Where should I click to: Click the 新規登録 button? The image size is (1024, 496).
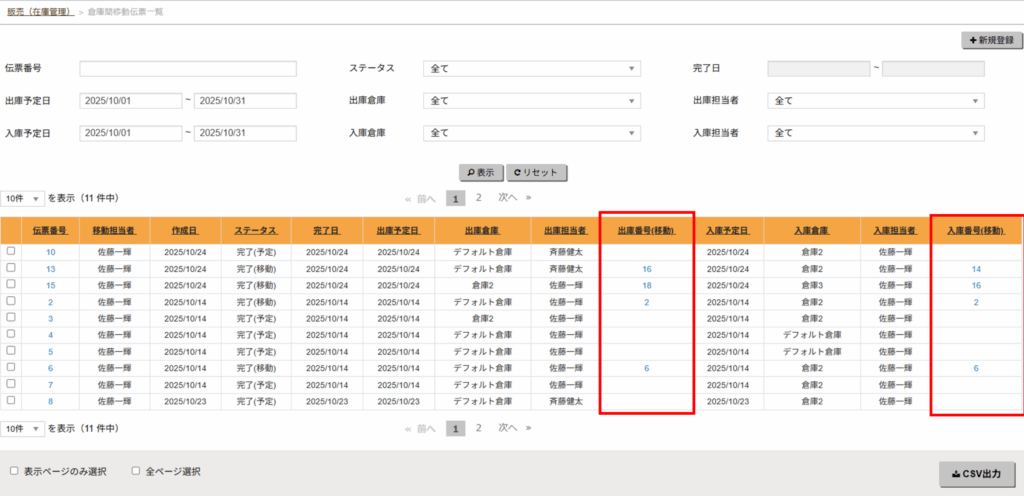pyautogui.click(x=987, y=40)
